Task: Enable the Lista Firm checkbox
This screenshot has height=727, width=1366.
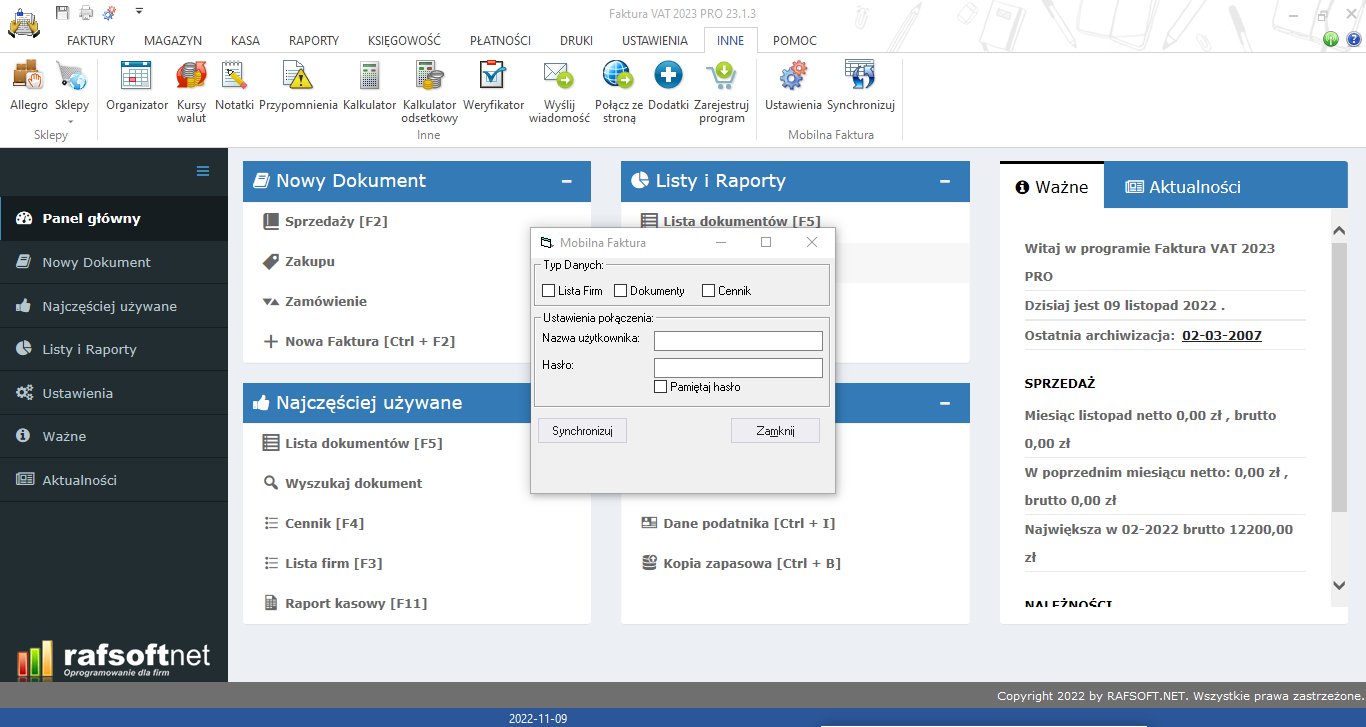Action: (548, 291)
